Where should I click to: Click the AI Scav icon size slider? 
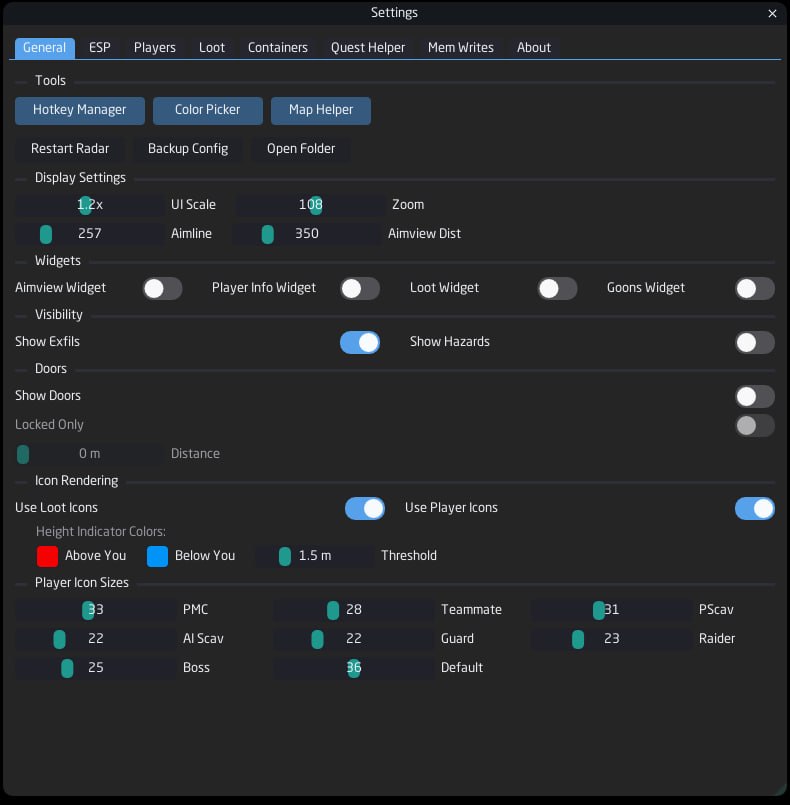tap(95, 639)
